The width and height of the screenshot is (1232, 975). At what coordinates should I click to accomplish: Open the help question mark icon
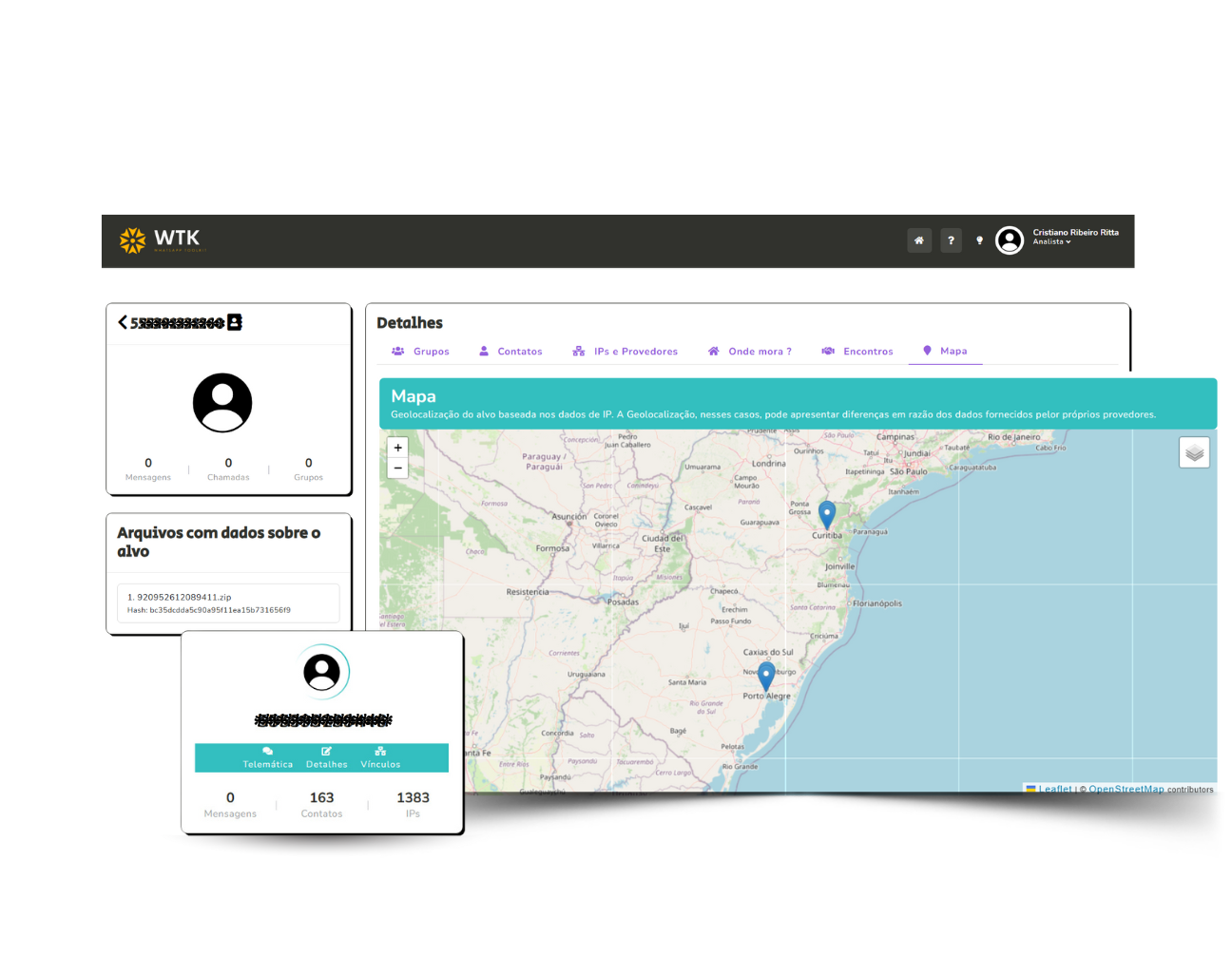pos(951,240)
